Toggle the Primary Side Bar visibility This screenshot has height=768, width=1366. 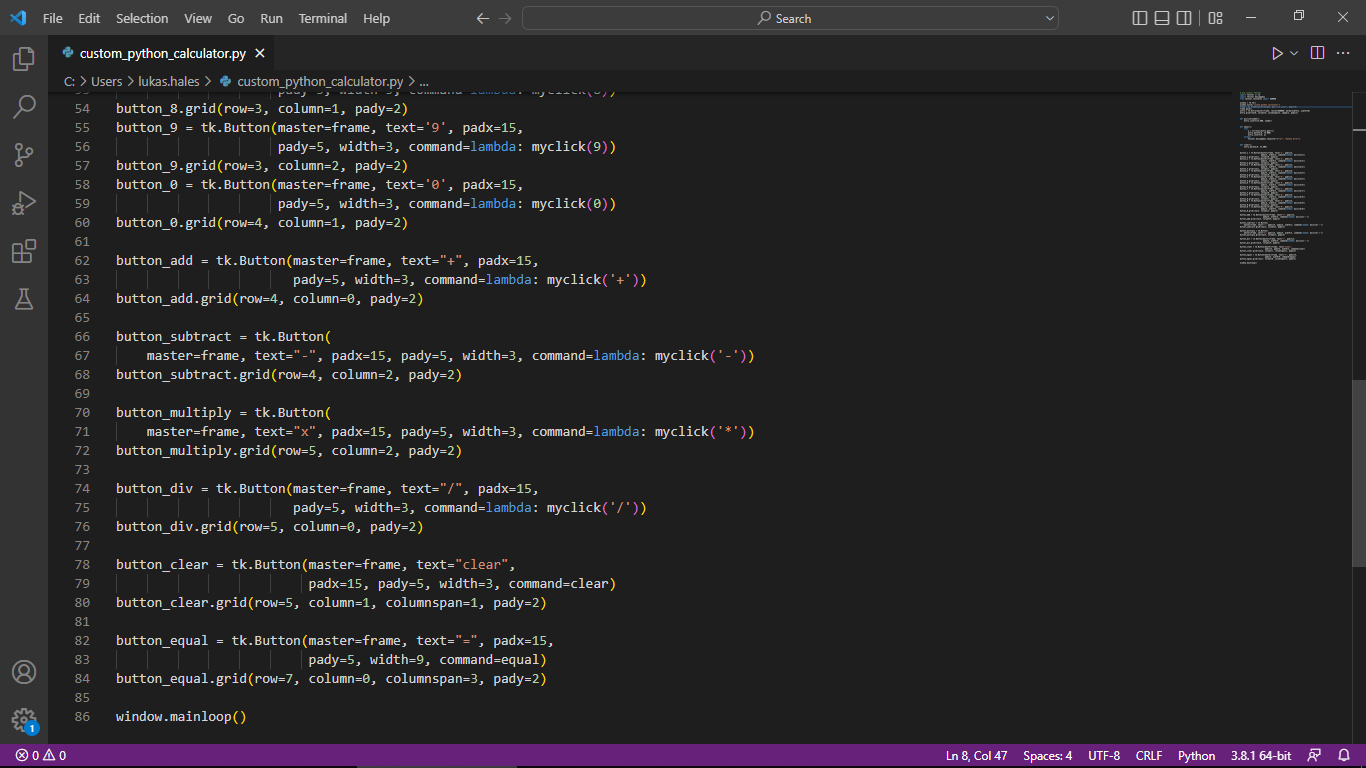point(1139,17)
